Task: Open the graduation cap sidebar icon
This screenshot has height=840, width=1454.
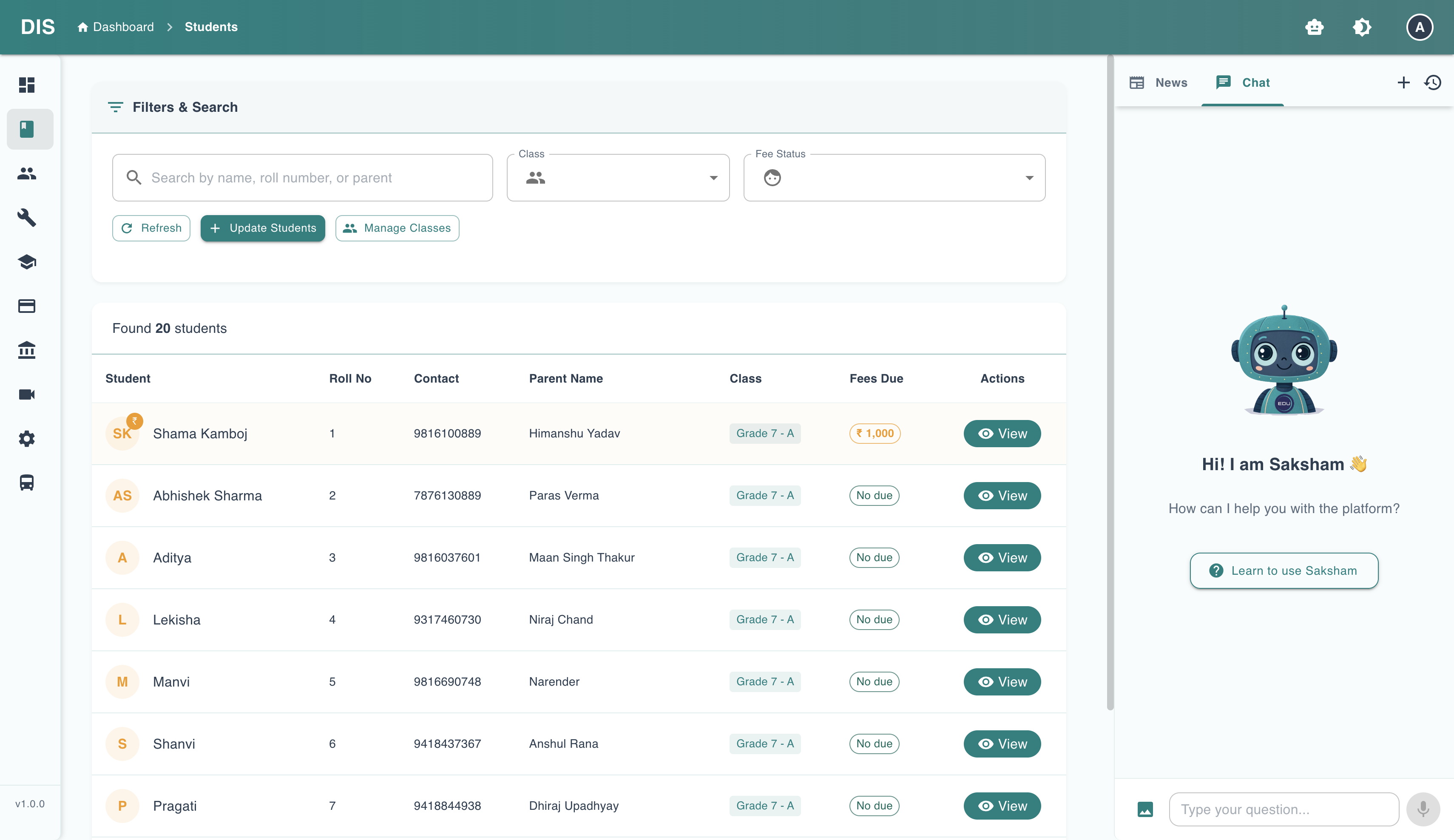Action: (x=26, y=262)
